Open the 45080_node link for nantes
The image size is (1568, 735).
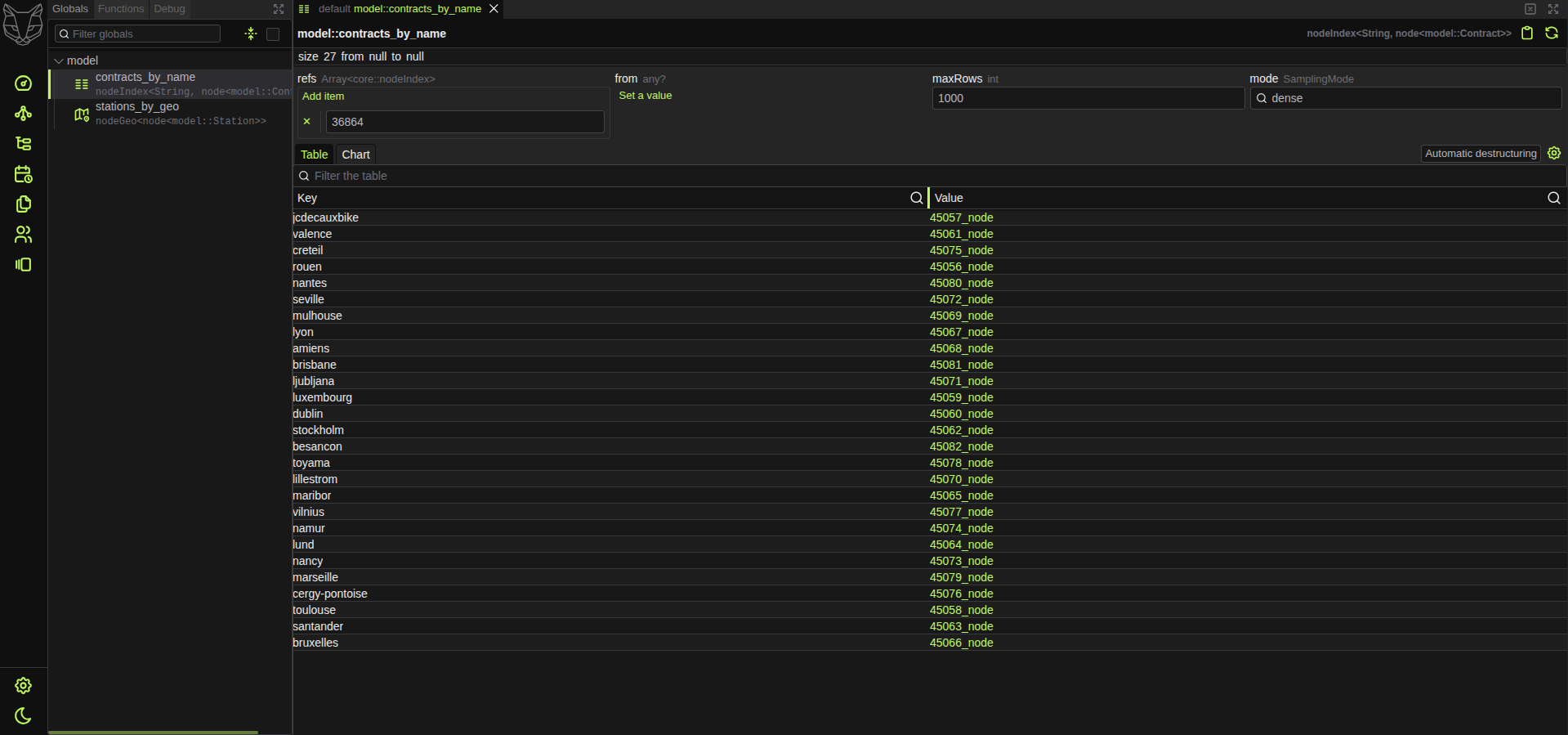pyautogui.click(x=962, y=283)
